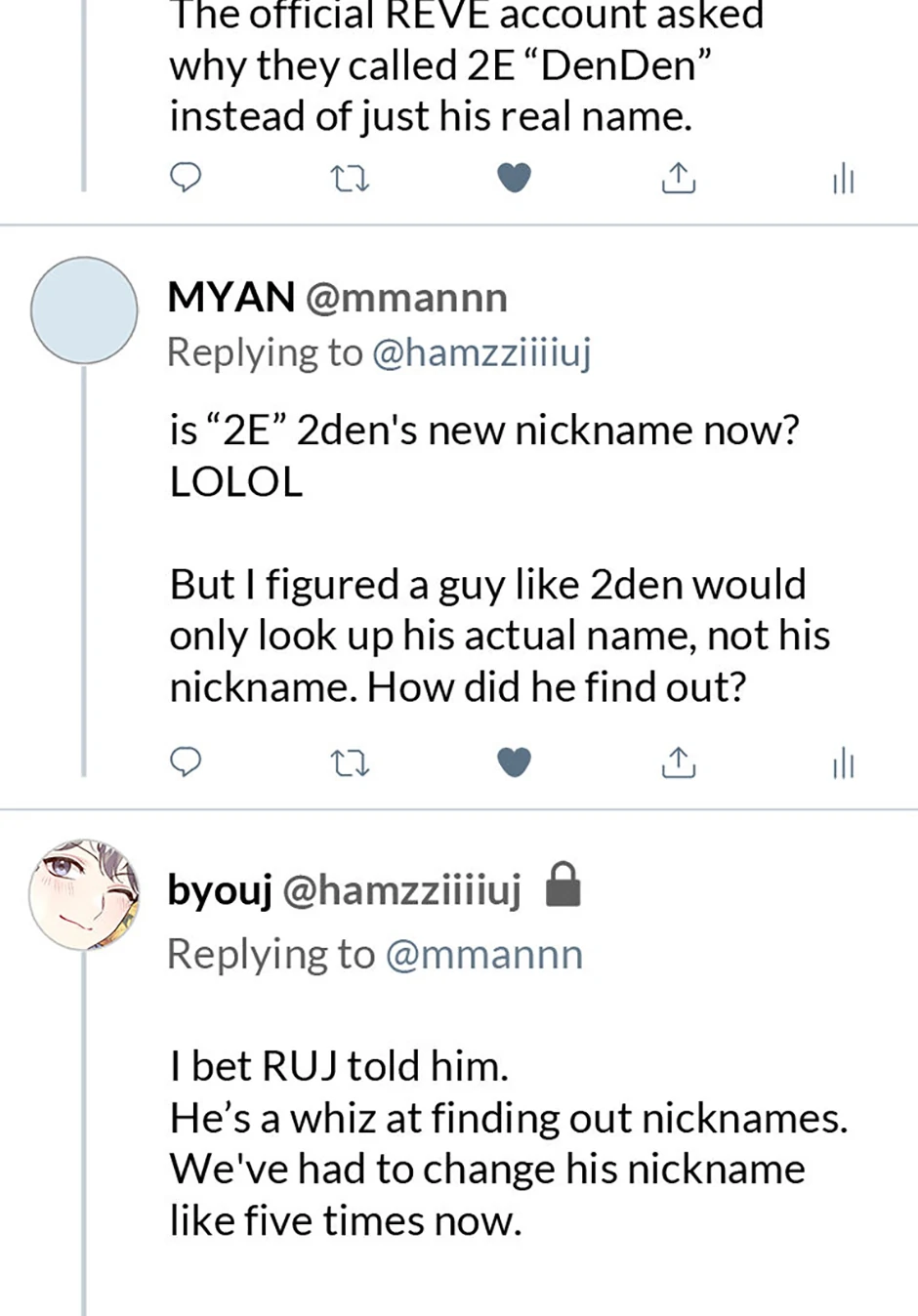Image resolution: width=918 pixels, height=1316 pixels.
Task: Open MYAN's blank profile avatar
Action: 84,310
